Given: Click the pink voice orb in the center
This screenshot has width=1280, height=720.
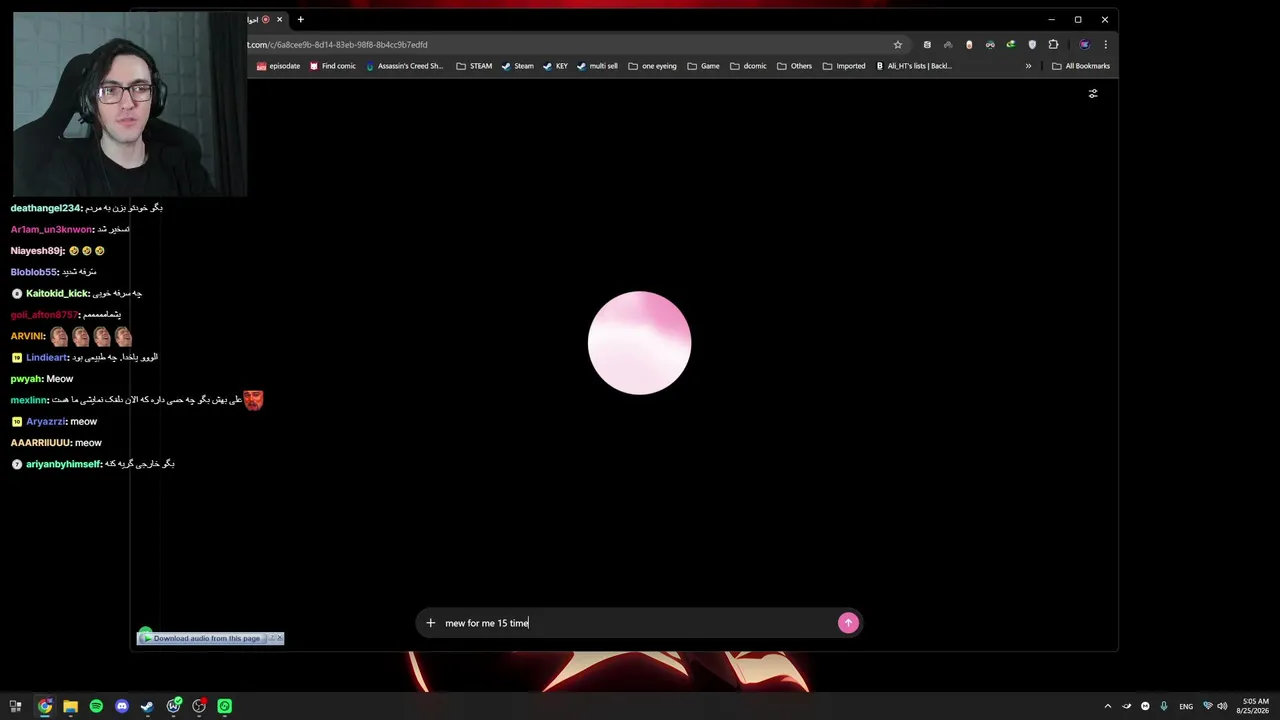Looking at the screenshot, I should 639,343.
